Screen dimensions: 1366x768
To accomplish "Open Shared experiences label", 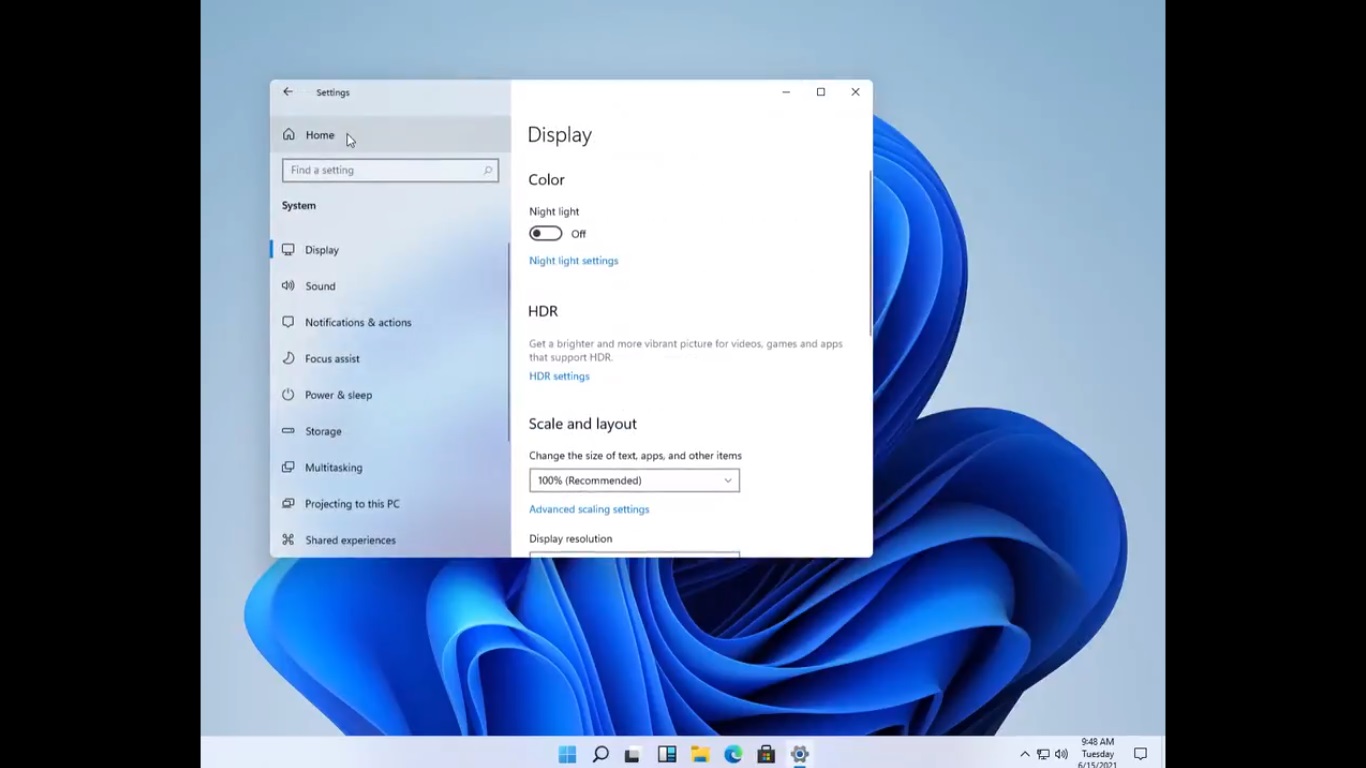I will 350,540.
